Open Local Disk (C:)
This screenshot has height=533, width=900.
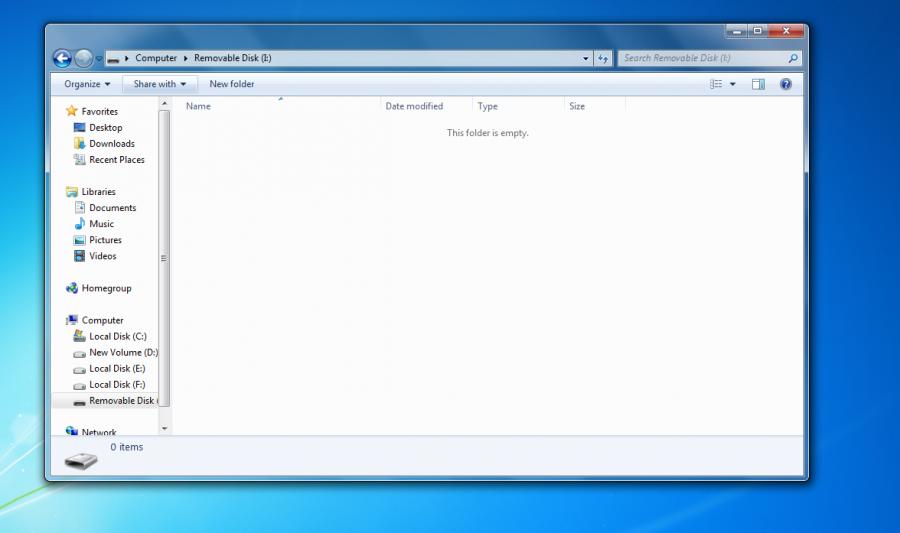coord(118,336)
